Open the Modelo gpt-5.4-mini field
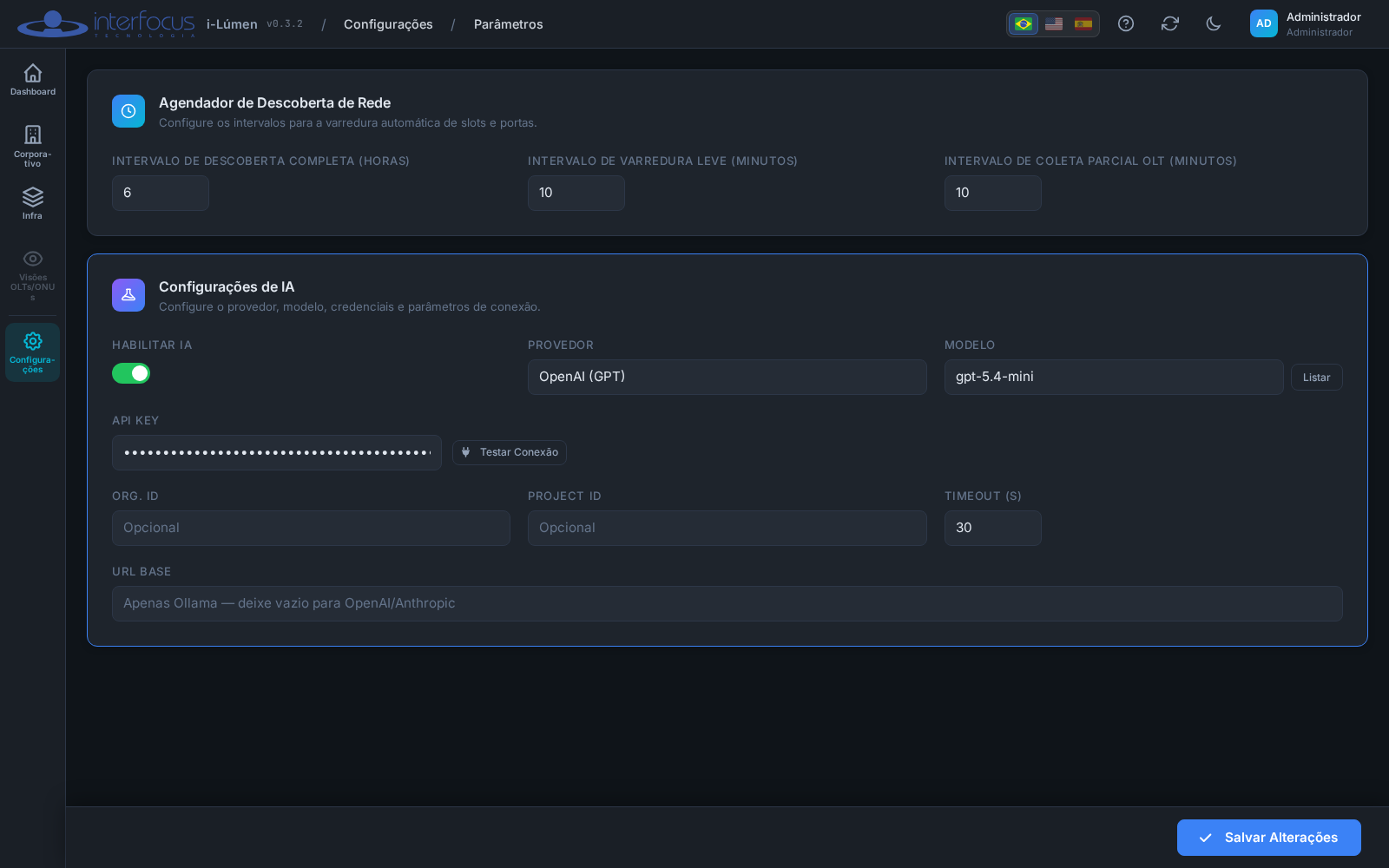The width and height of the screenshot is (1389, 868). click(1114, 377)
